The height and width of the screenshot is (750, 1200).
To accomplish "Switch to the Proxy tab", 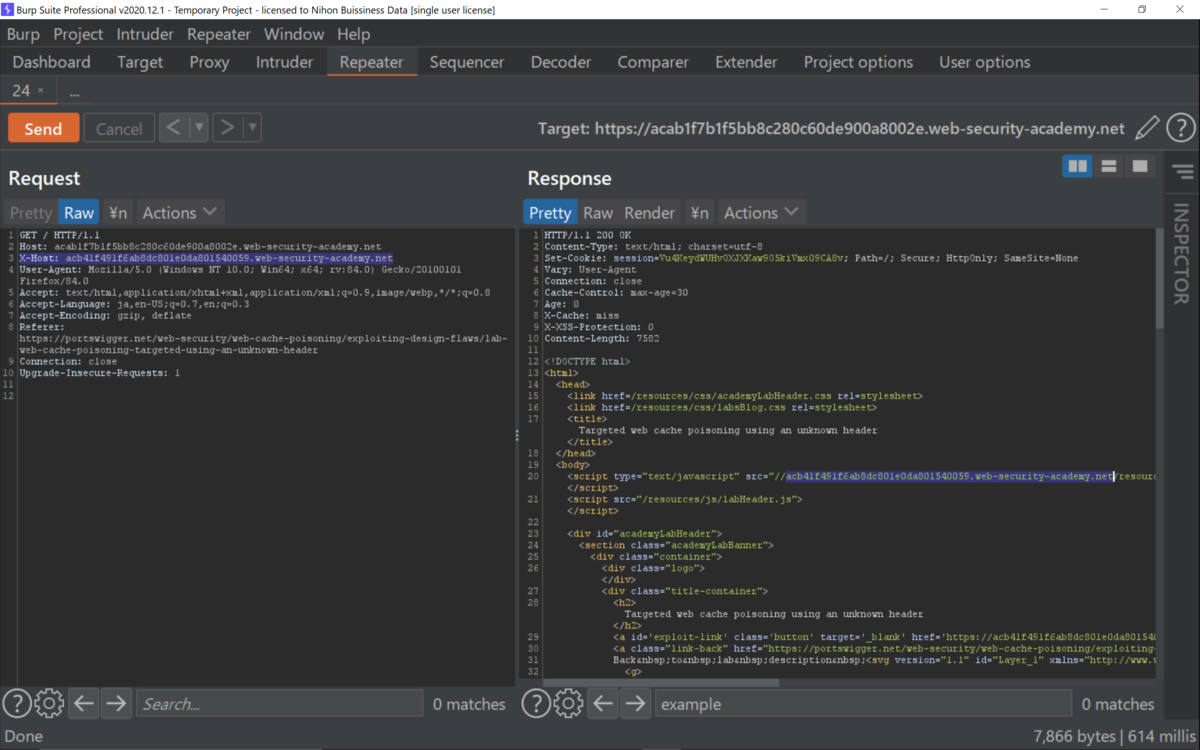I will tap(209, 62).
